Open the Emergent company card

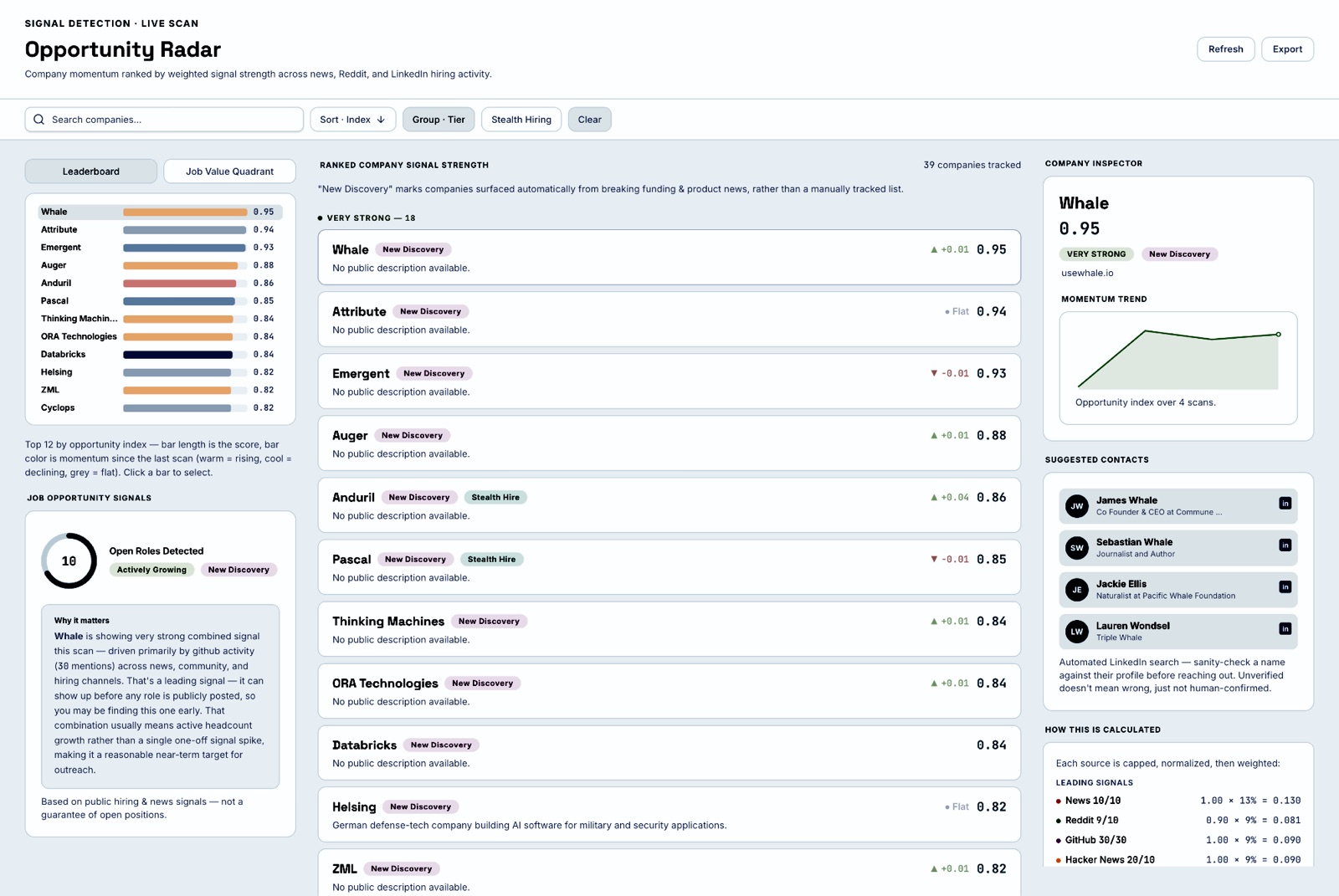point(669,381)
